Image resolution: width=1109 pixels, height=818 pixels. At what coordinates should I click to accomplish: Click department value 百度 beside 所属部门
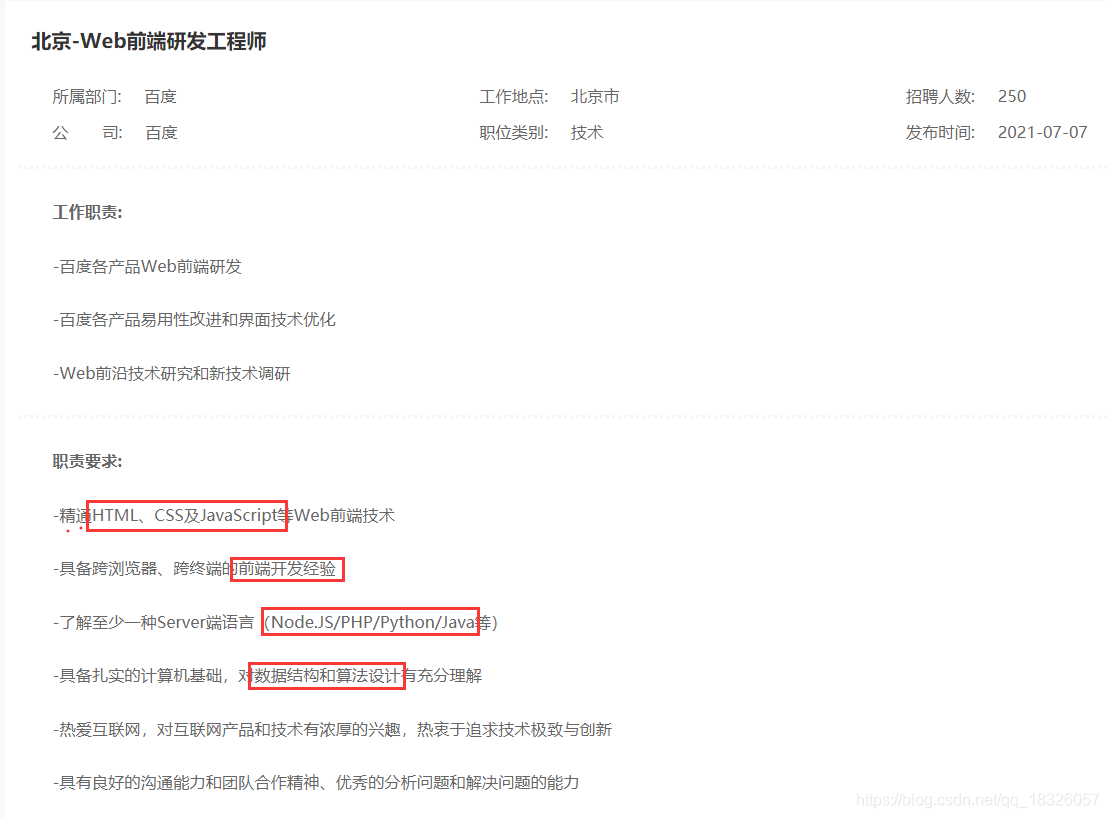point(161,97)
